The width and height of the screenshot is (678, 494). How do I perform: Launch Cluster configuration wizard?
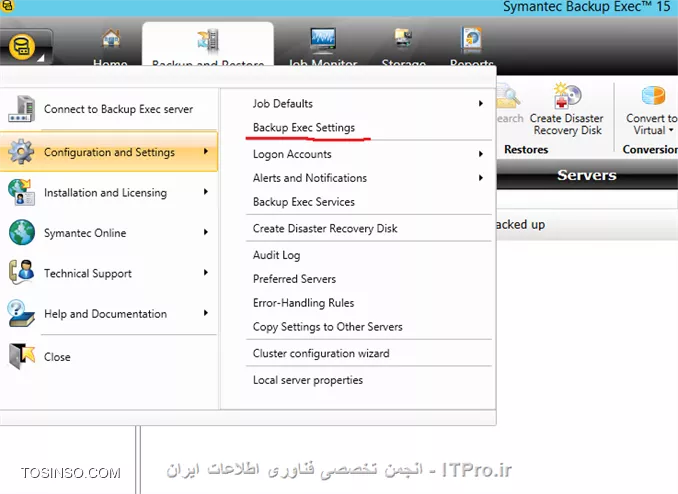tap(321, 353)
